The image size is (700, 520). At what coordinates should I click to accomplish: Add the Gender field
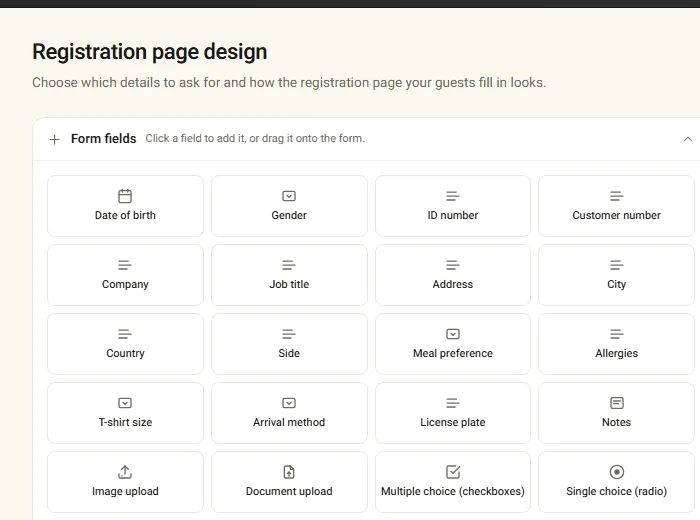pyautogui.click(x=289, y=206)
